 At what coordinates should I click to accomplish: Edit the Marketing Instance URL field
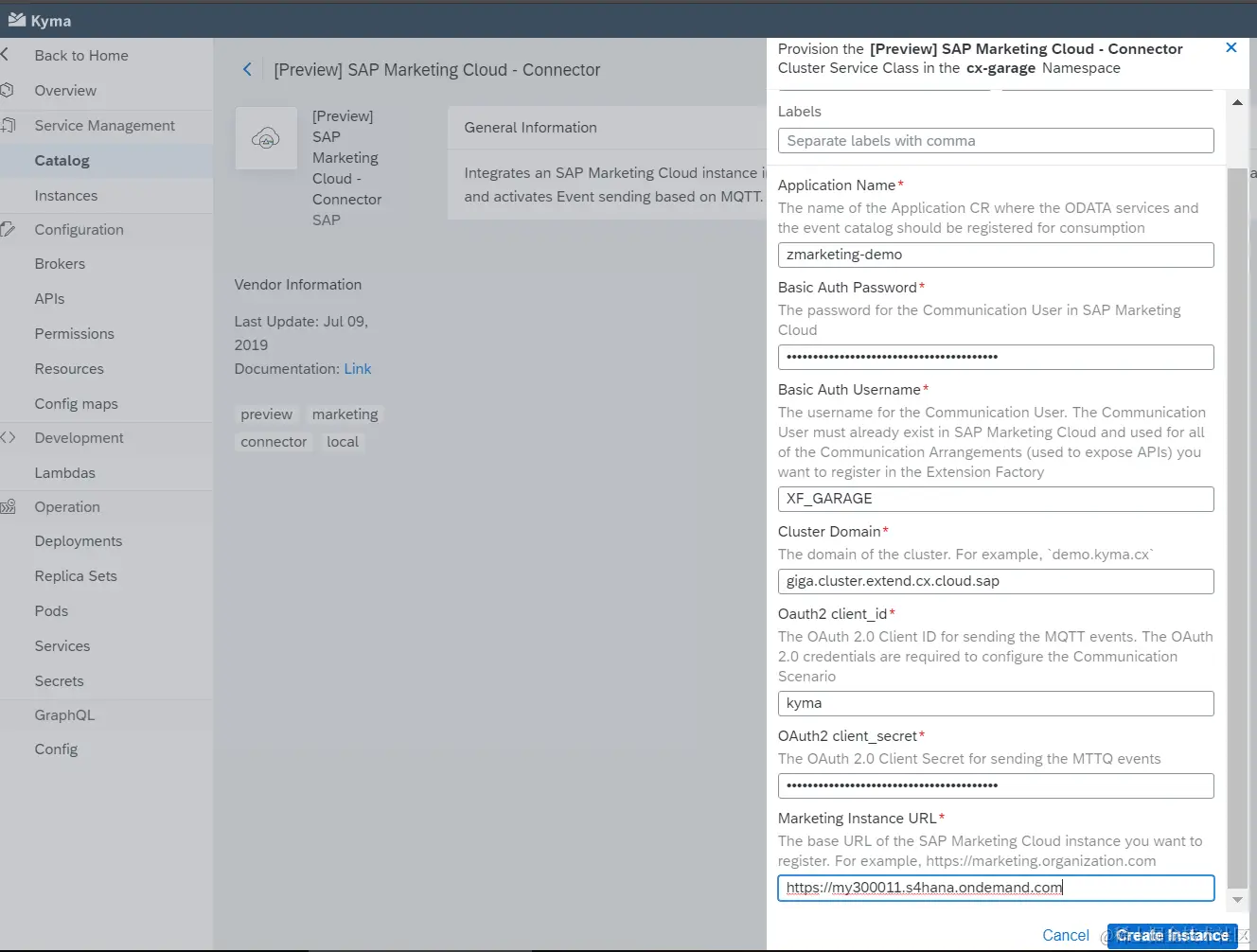pyautogui.click(x=996, y=888)
